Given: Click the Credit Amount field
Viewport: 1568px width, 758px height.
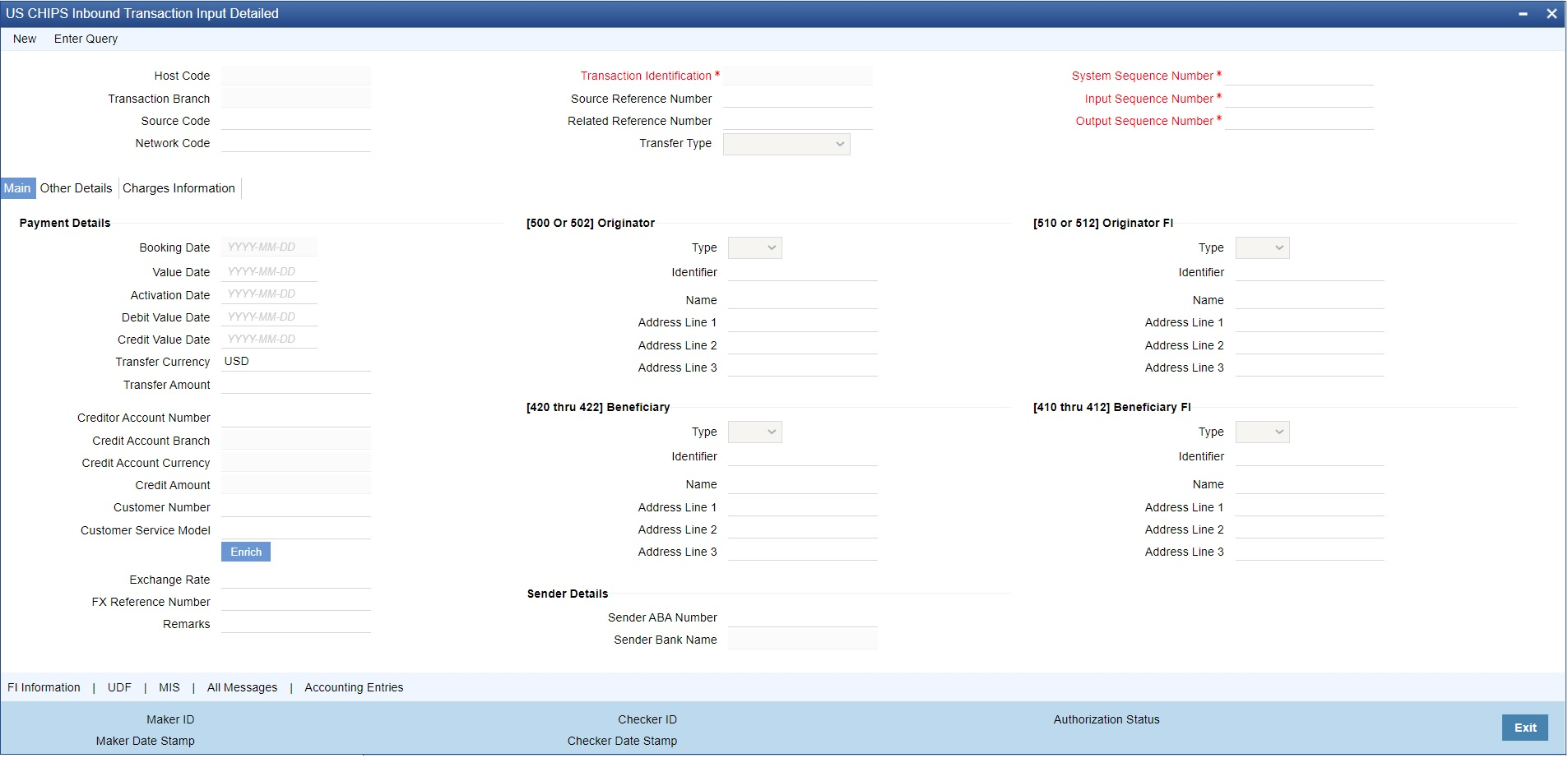Looking at the screenshot, I should [296, 485].
